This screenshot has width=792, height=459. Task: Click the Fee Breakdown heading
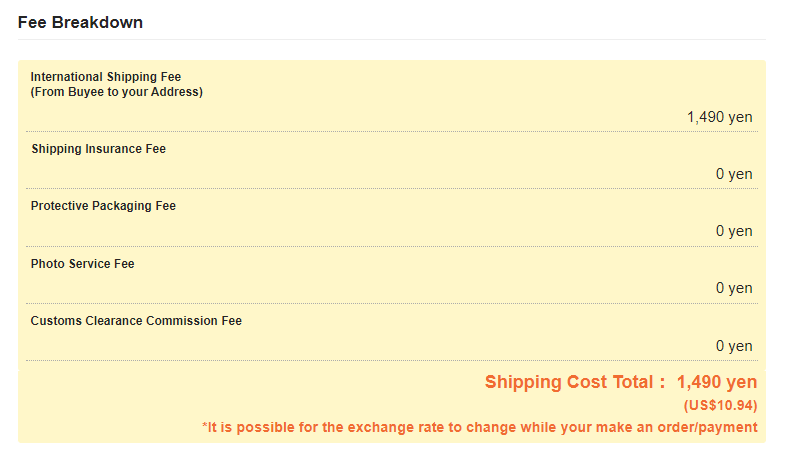80,22
